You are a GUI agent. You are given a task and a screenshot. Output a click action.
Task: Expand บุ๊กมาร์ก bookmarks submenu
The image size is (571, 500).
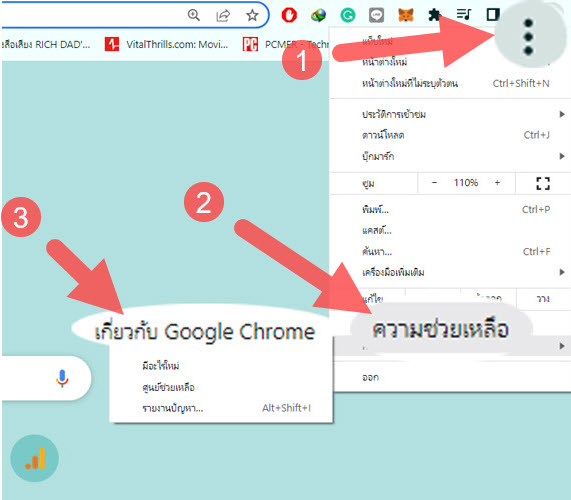[x=450, y=156]
